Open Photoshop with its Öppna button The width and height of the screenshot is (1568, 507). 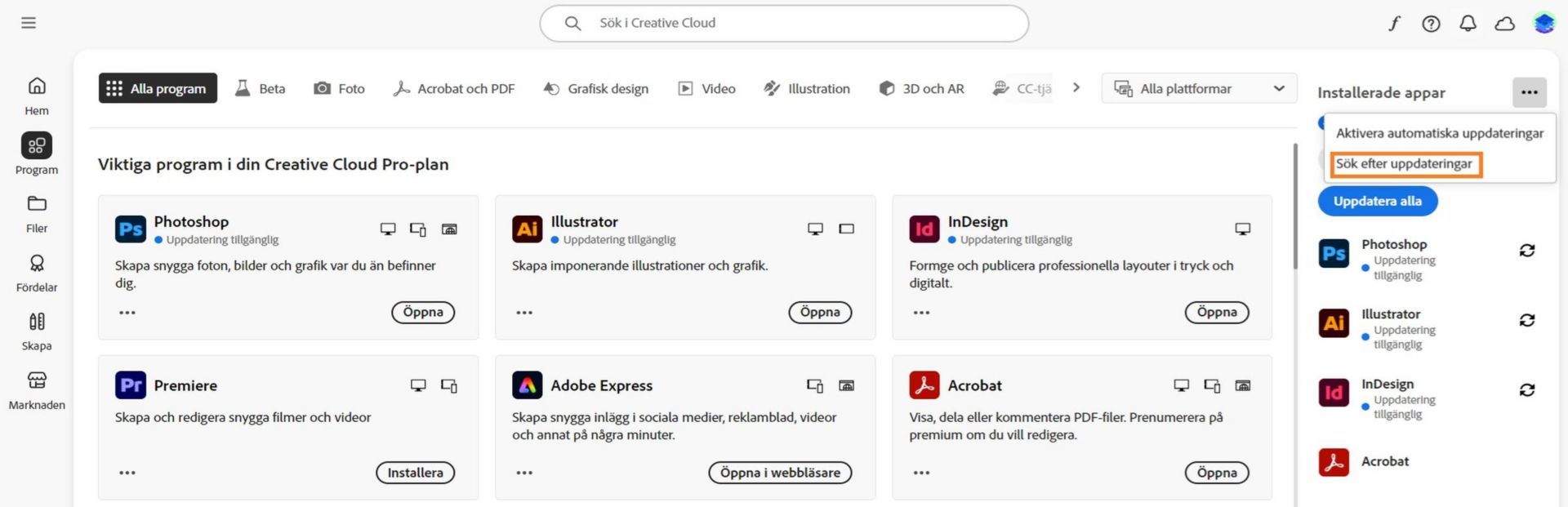[x=423, y=312]
